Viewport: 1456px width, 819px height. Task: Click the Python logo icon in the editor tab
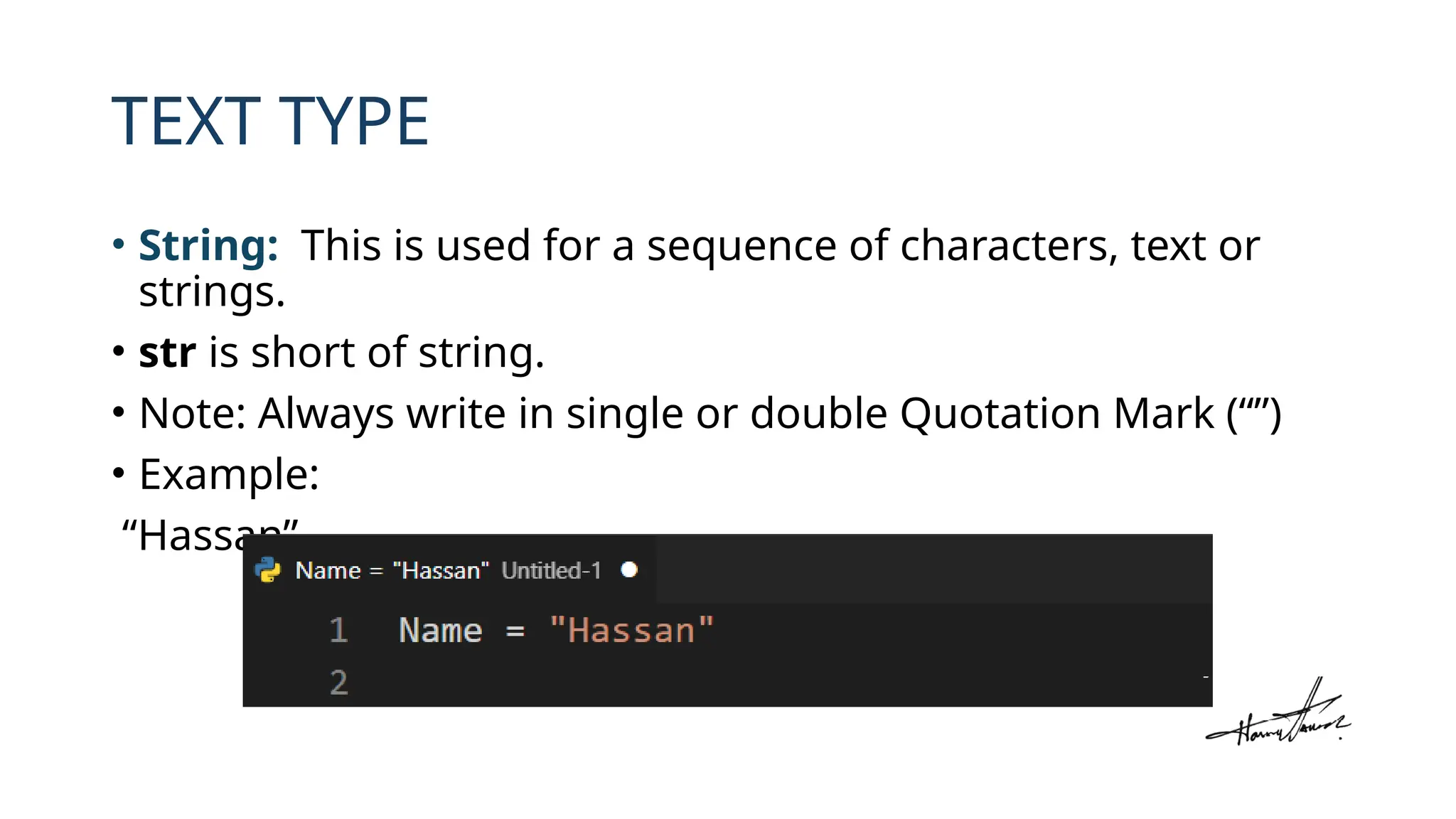click(x=268, y=569)
